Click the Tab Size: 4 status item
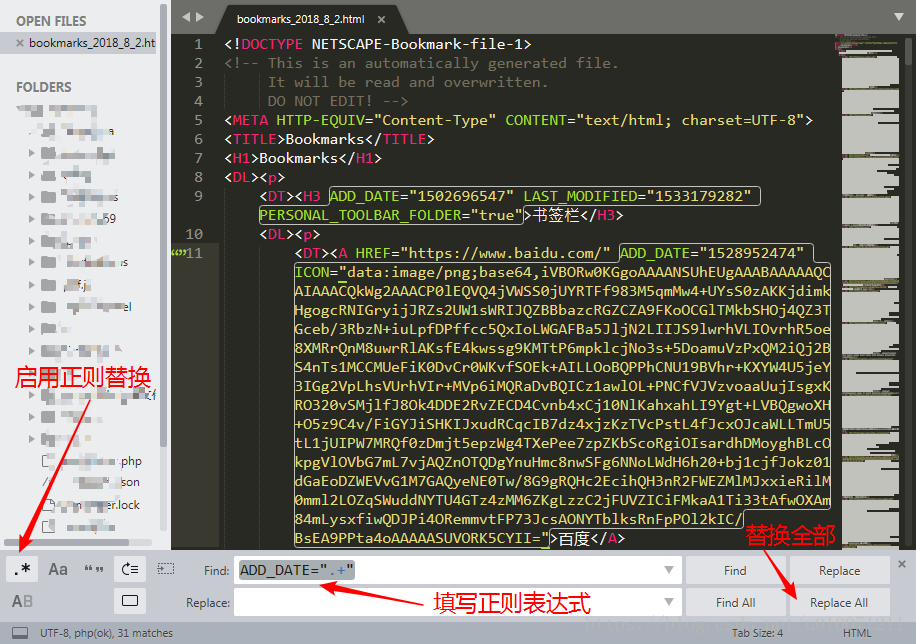The image size is (916, 644). [x=757, y=633]
